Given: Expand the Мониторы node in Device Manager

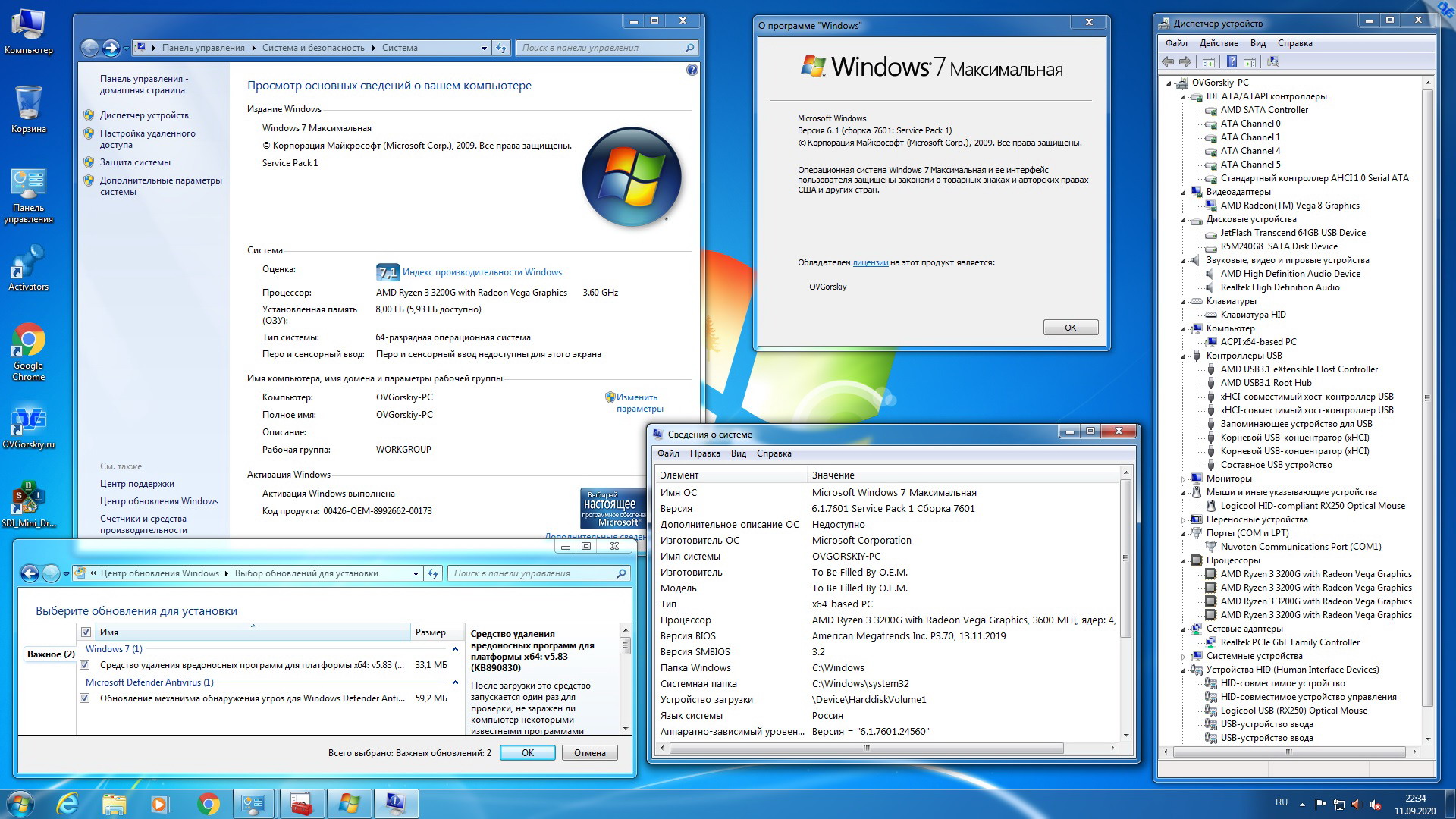Looking at the screenshot, I should (1183, 479).
